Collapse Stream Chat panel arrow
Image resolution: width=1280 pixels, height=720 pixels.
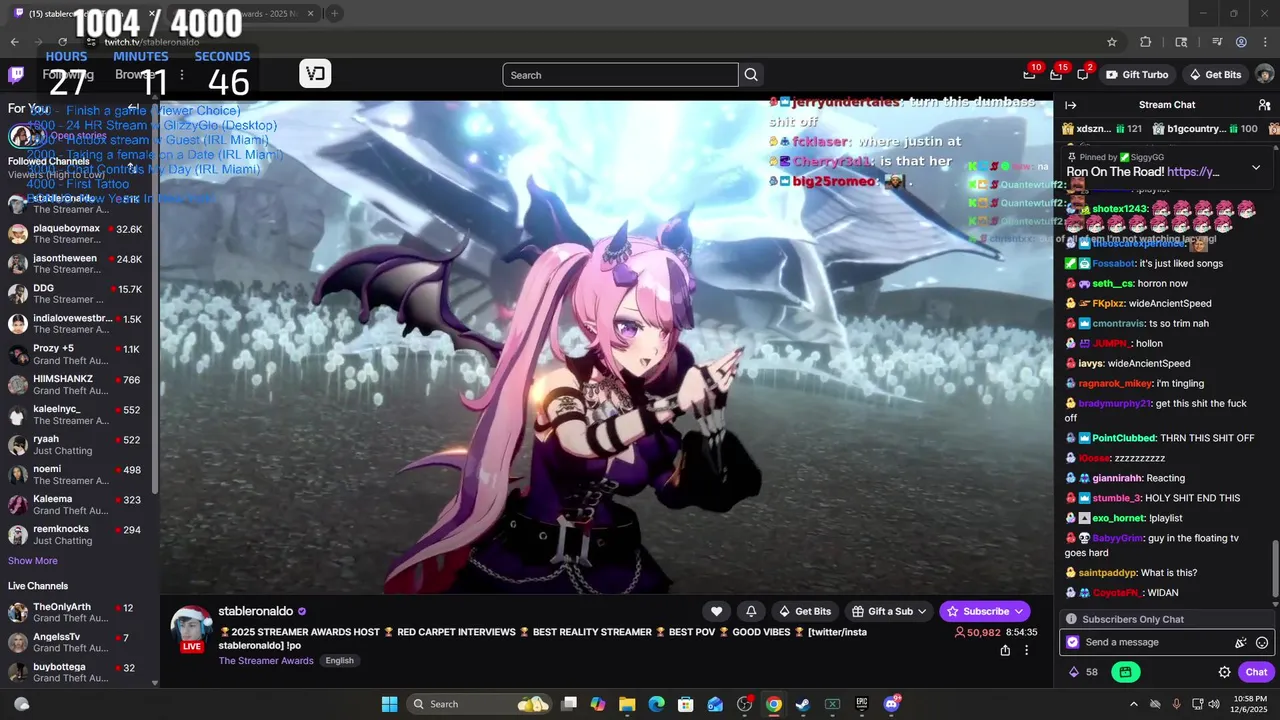pos(1070,105)
